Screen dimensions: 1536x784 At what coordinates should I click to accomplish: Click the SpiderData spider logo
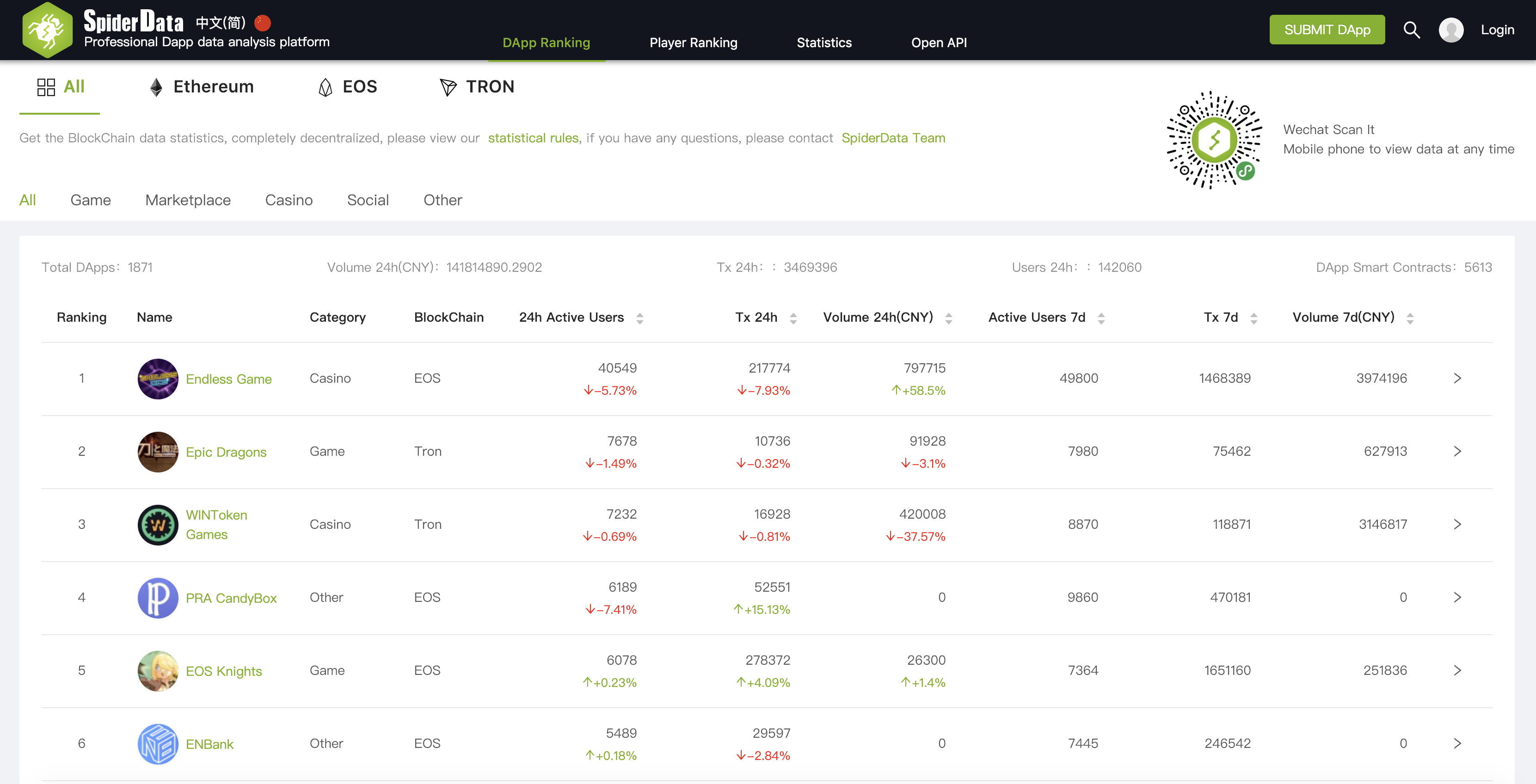(x=47, y=30)
